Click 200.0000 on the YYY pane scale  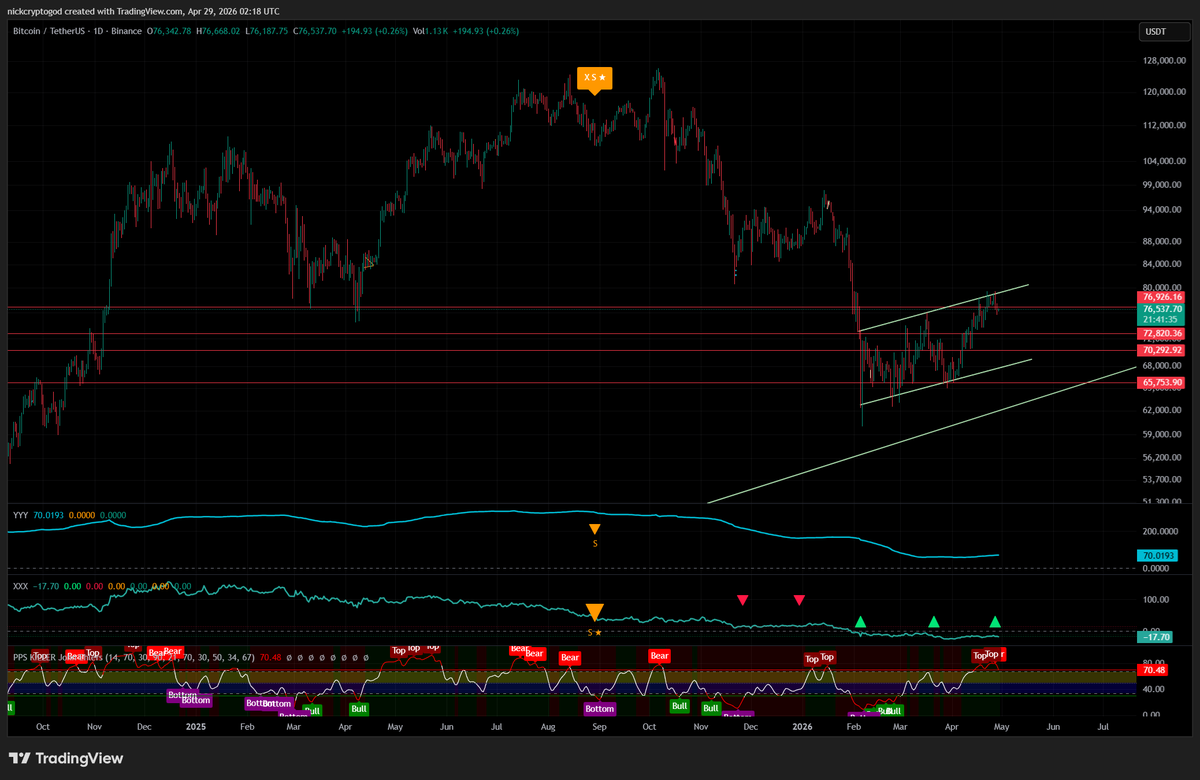coord(1160,532)
